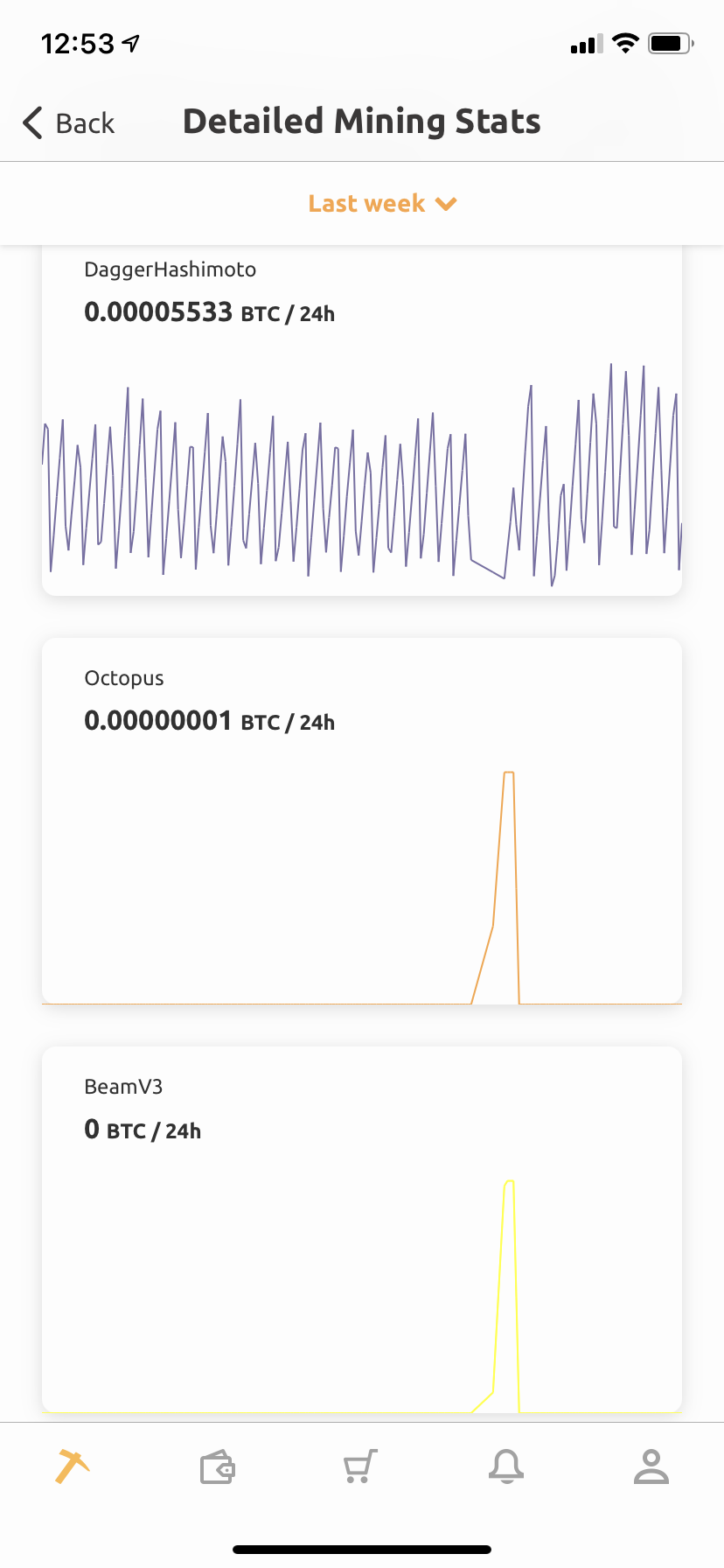Viewport: 724px width, 1568px height.
Task: Open the profile person tab
Action: pyautogui.click(x=651, y=1466)
